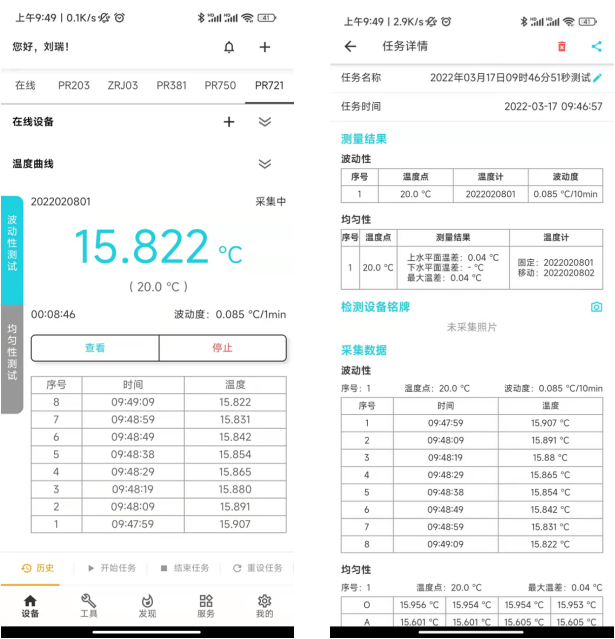Click device ID 2022020801 in left screen
The height and width of the screenshot is (639, 615).
(x=61, y=202)
